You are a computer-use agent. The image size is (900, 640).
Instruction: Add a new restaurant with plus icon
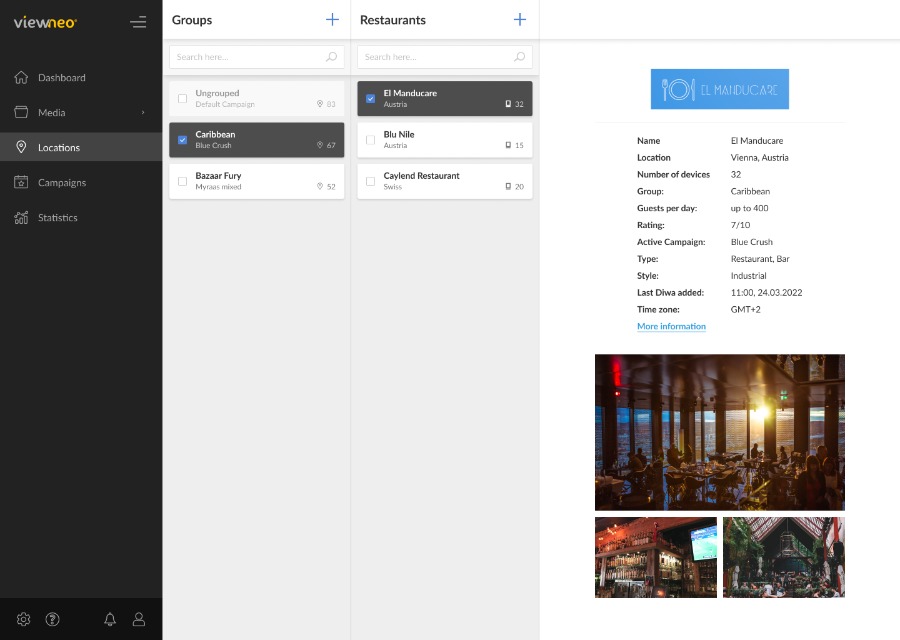(520, 19)
